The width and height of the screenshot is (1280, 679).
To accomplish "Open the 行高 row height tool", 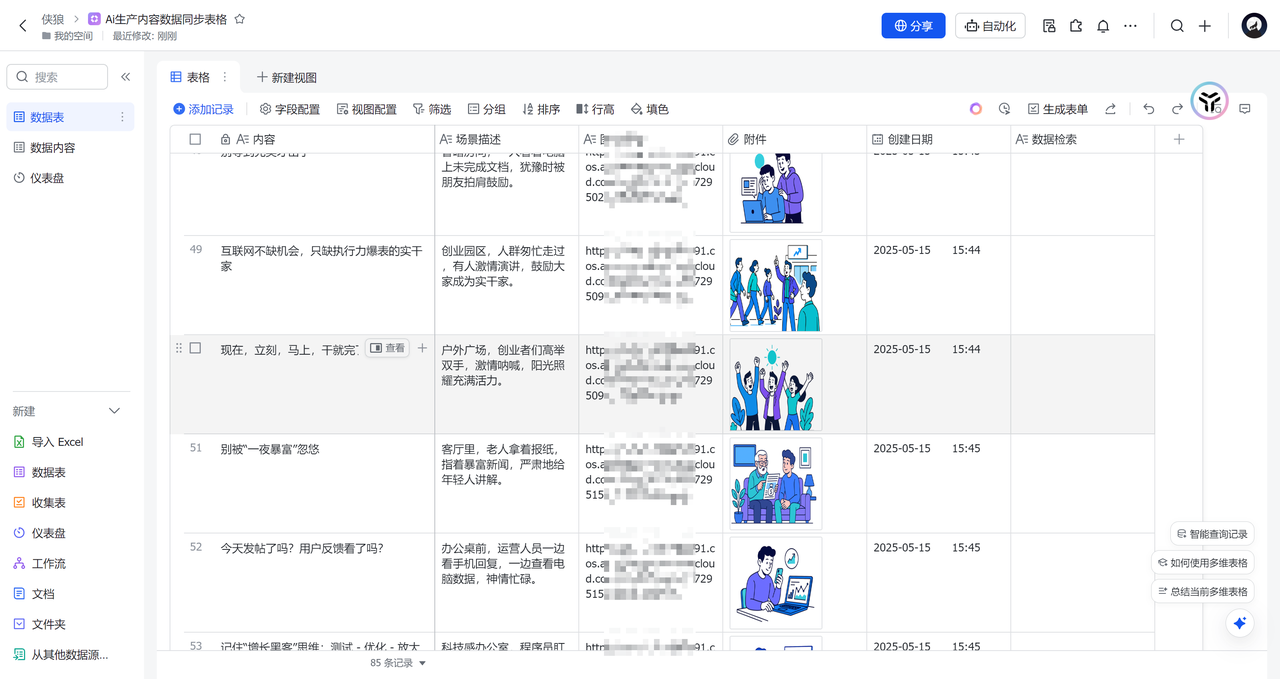I will pyautogui.click(x=596, y=109).
